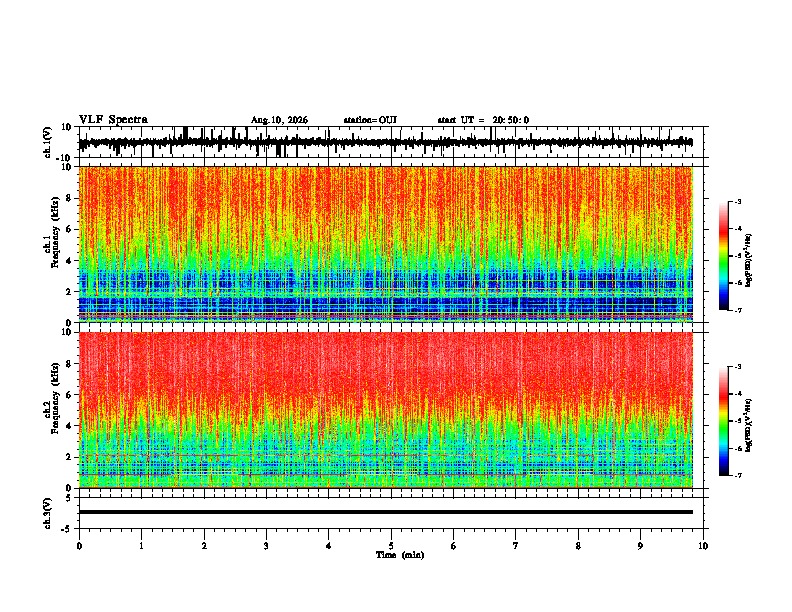Click the "station=OUI" header label
The width and height of the screenshot is (792, 612).
click(x=370, y=120)
